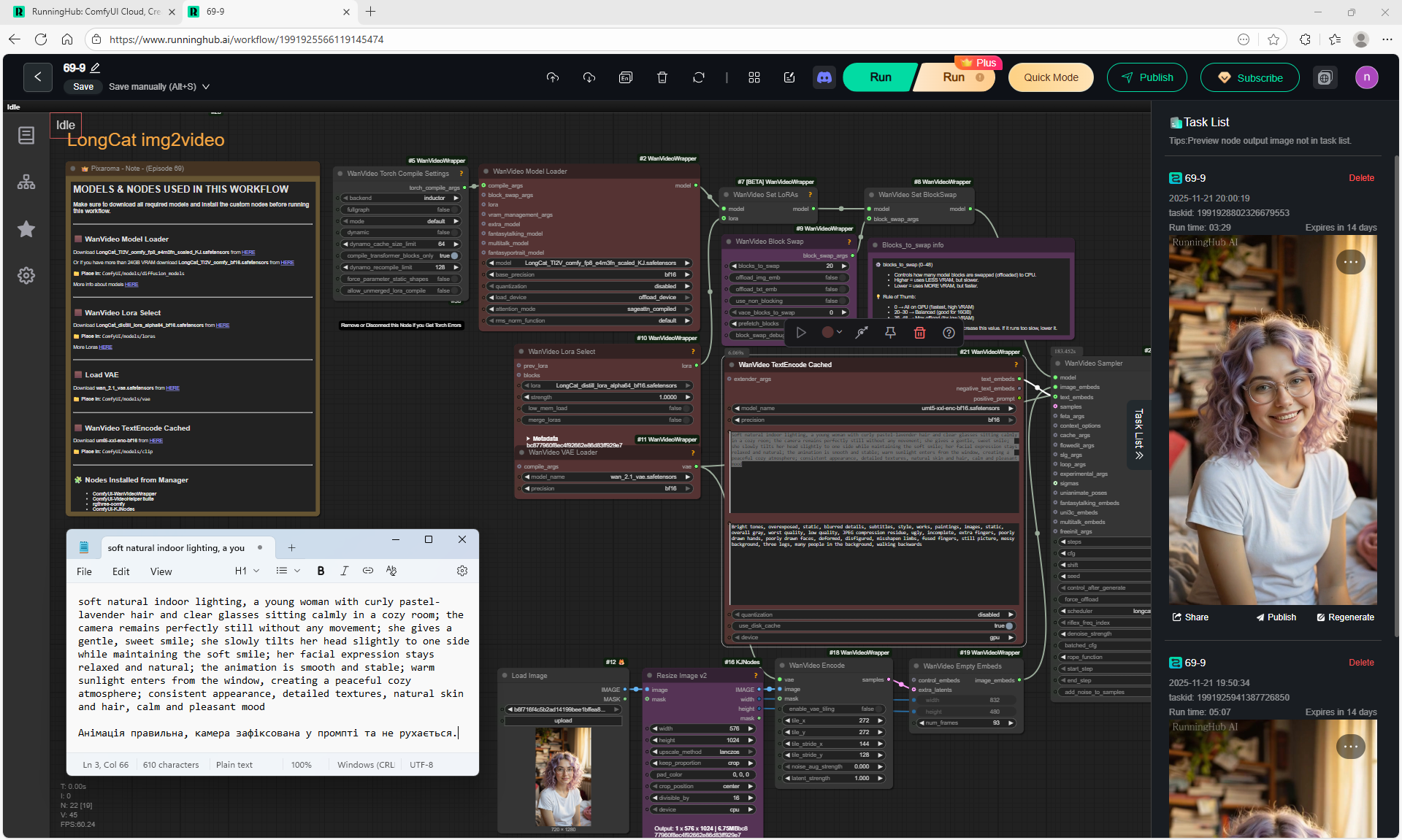Pin the selected node with the pin icon

(x=890, y=333)
